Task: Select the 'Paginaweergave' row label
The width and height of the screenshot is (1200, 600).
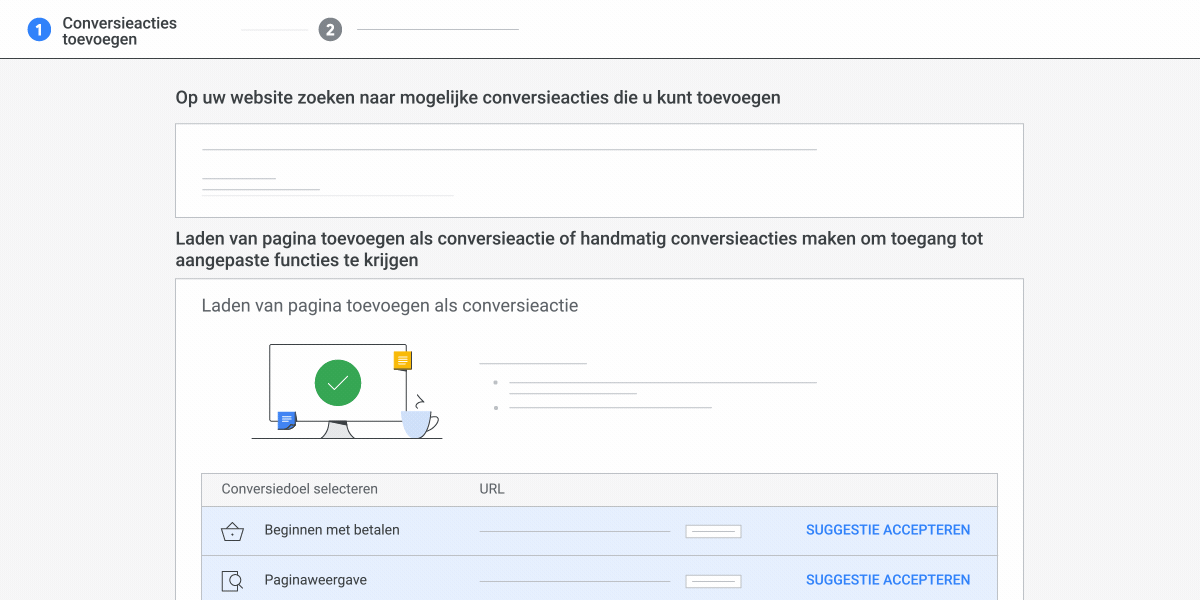Action: [315, 579]
